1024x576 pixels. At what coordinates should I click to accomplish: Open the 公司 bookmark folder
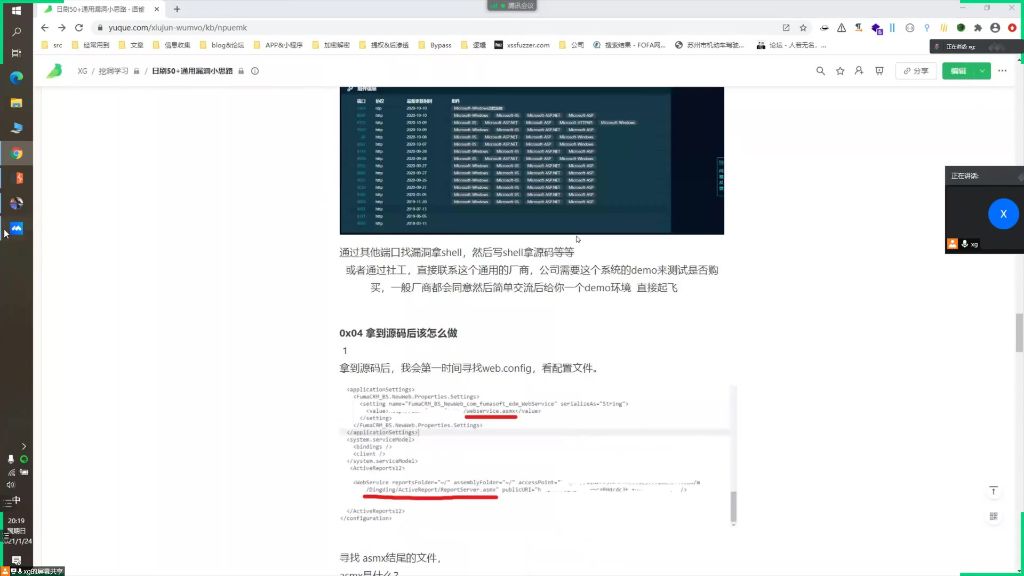pos(572,45)
